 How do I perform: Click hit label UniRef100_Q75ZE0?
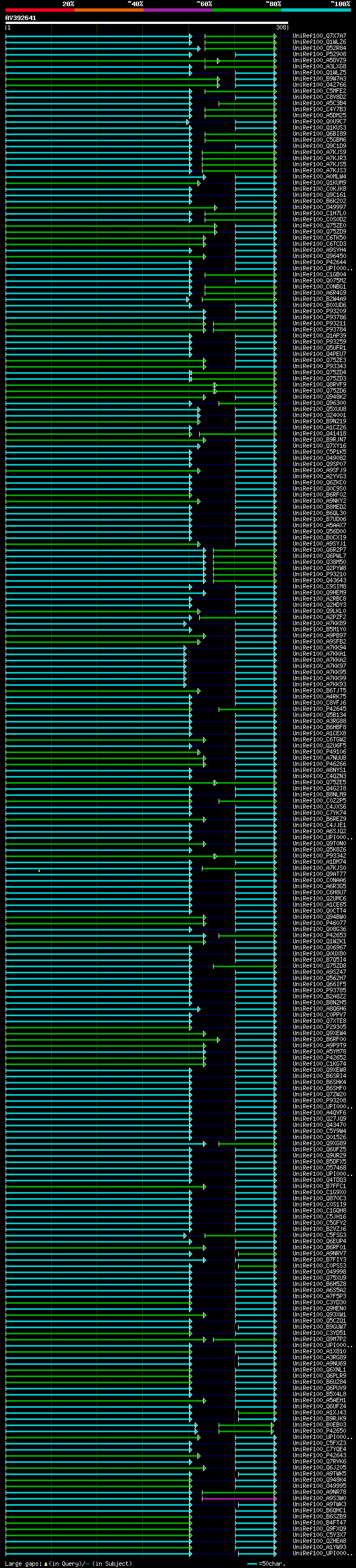pyautogui.click(x=319, y=226)
